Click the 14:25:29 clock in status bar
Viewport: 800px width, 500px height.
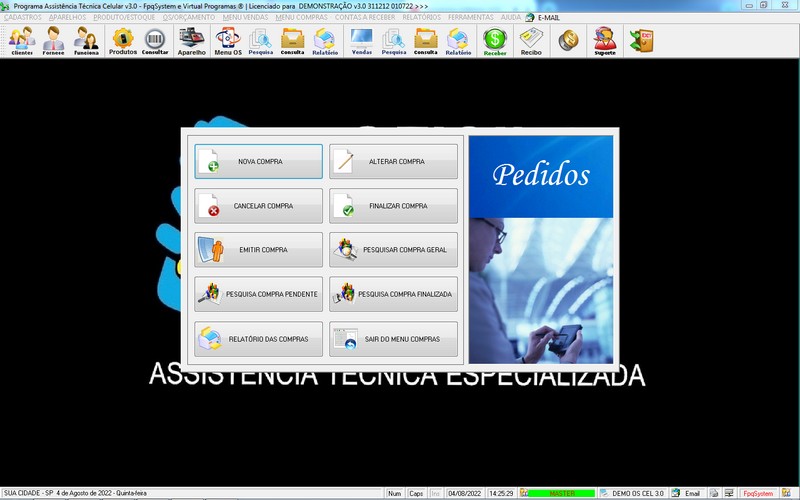[501, 493]
